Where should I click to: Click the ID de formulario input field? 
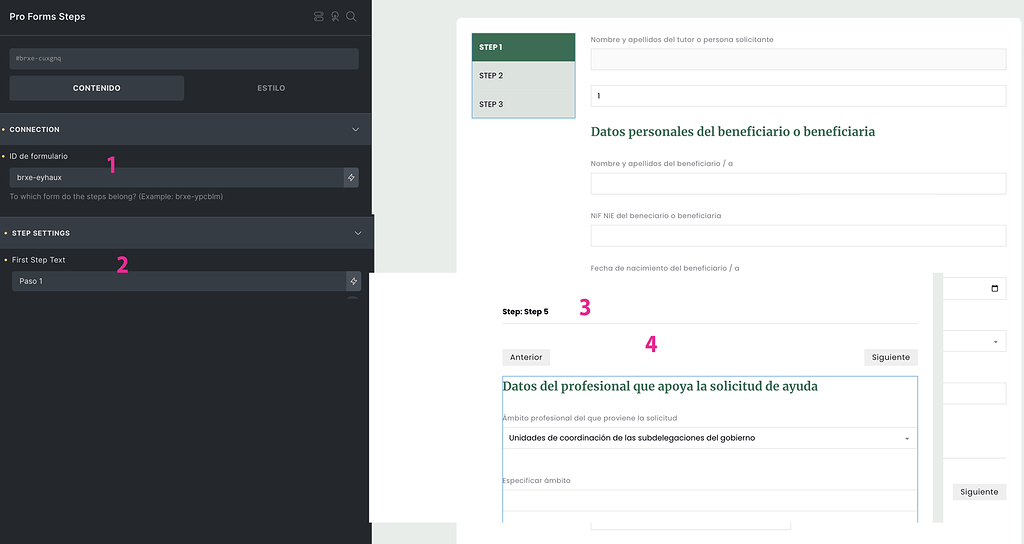coord(175,177)
